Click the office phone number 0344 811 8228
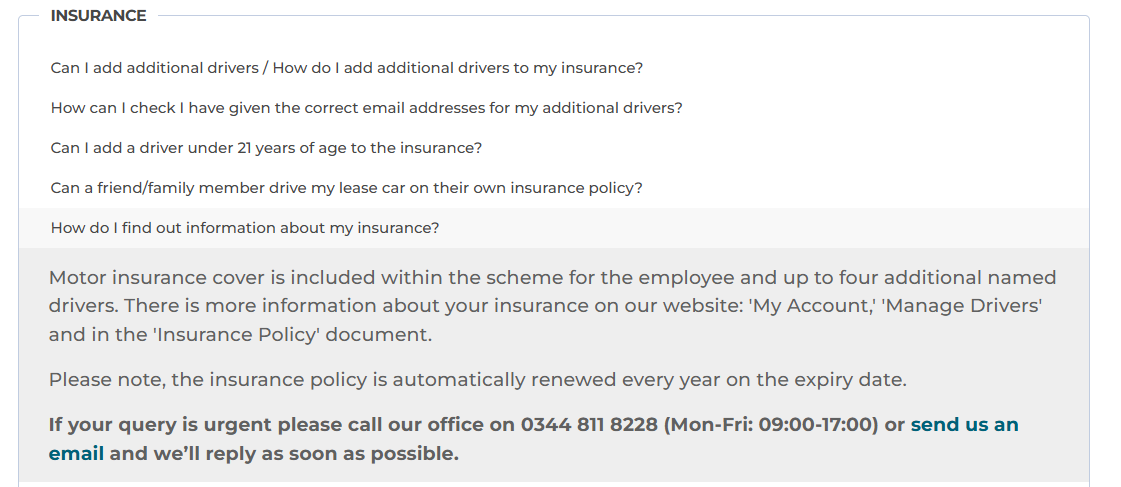This screenshot has height=487, width=1121. 589,424
